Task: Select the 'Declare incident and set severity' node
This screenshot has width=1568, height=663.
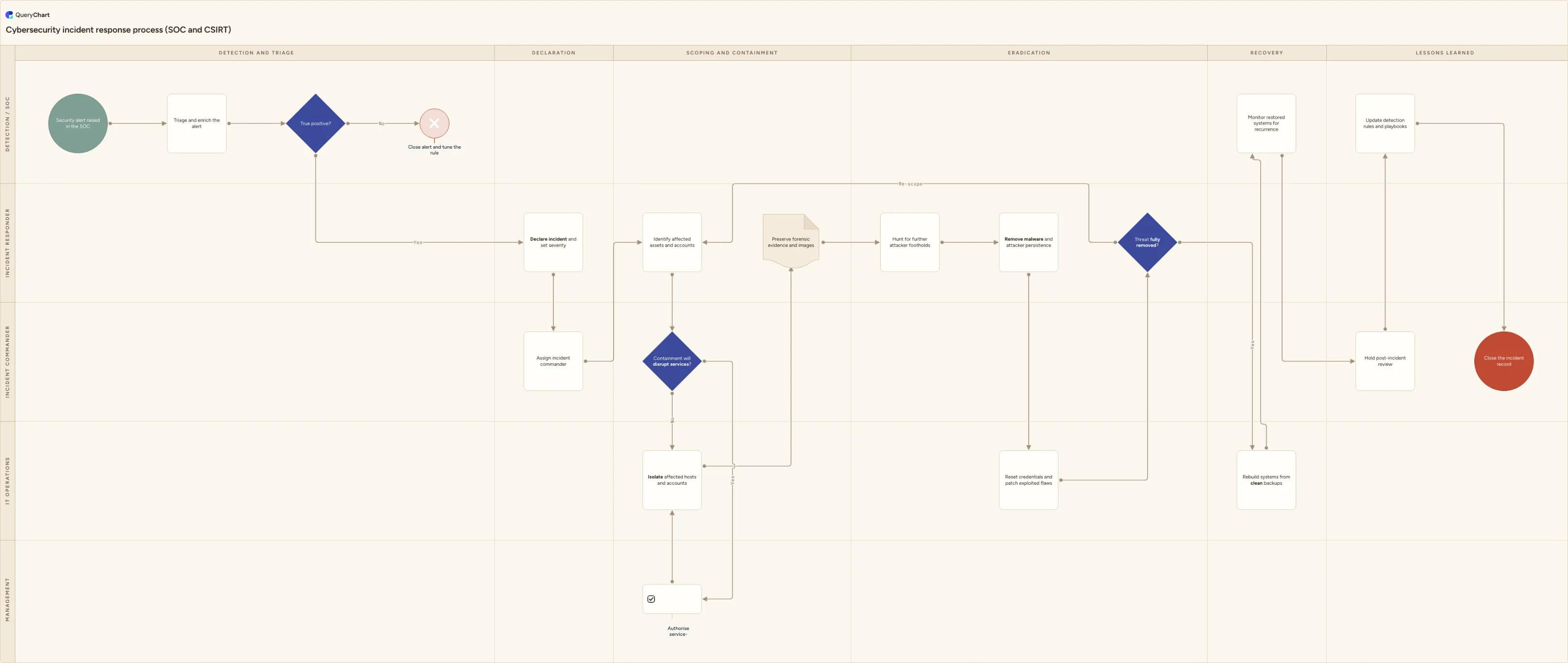Action: coord(553,242)
